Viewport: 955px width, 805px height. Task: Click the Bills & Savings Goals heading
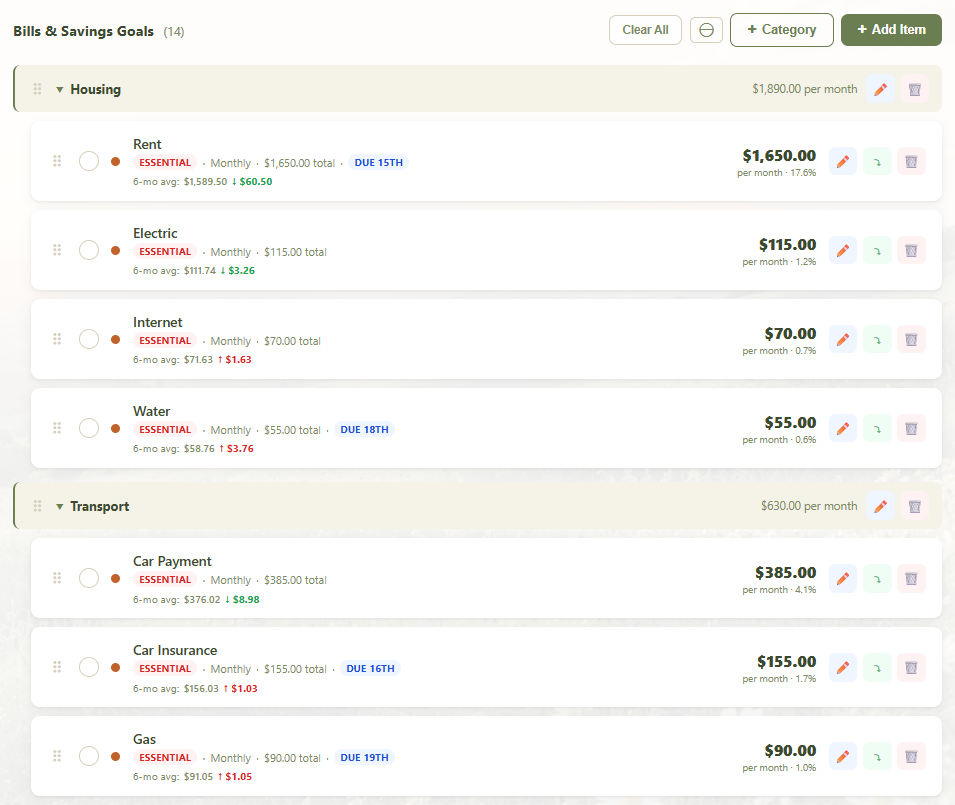pyautogui.click(x=83, y=31)
